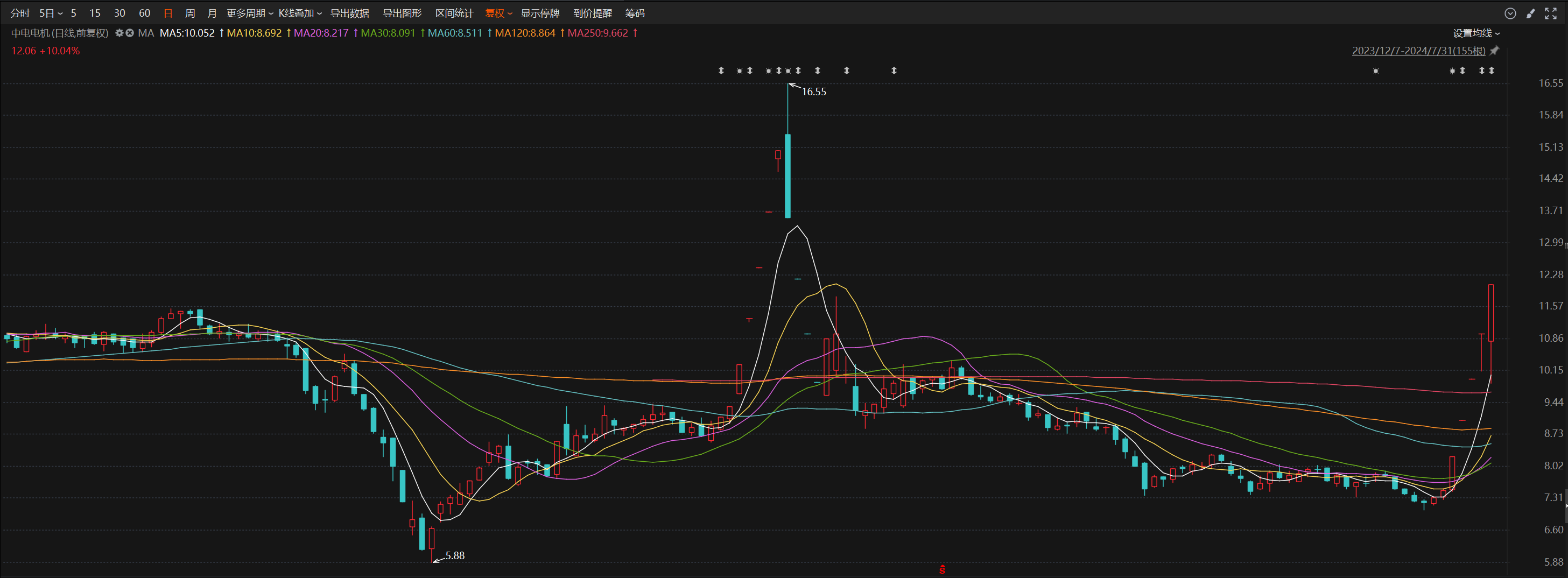This screenshot has width=1568, height=578.
Task: Expand the 设置均线 moving average dropdown
Action: 1476,33
